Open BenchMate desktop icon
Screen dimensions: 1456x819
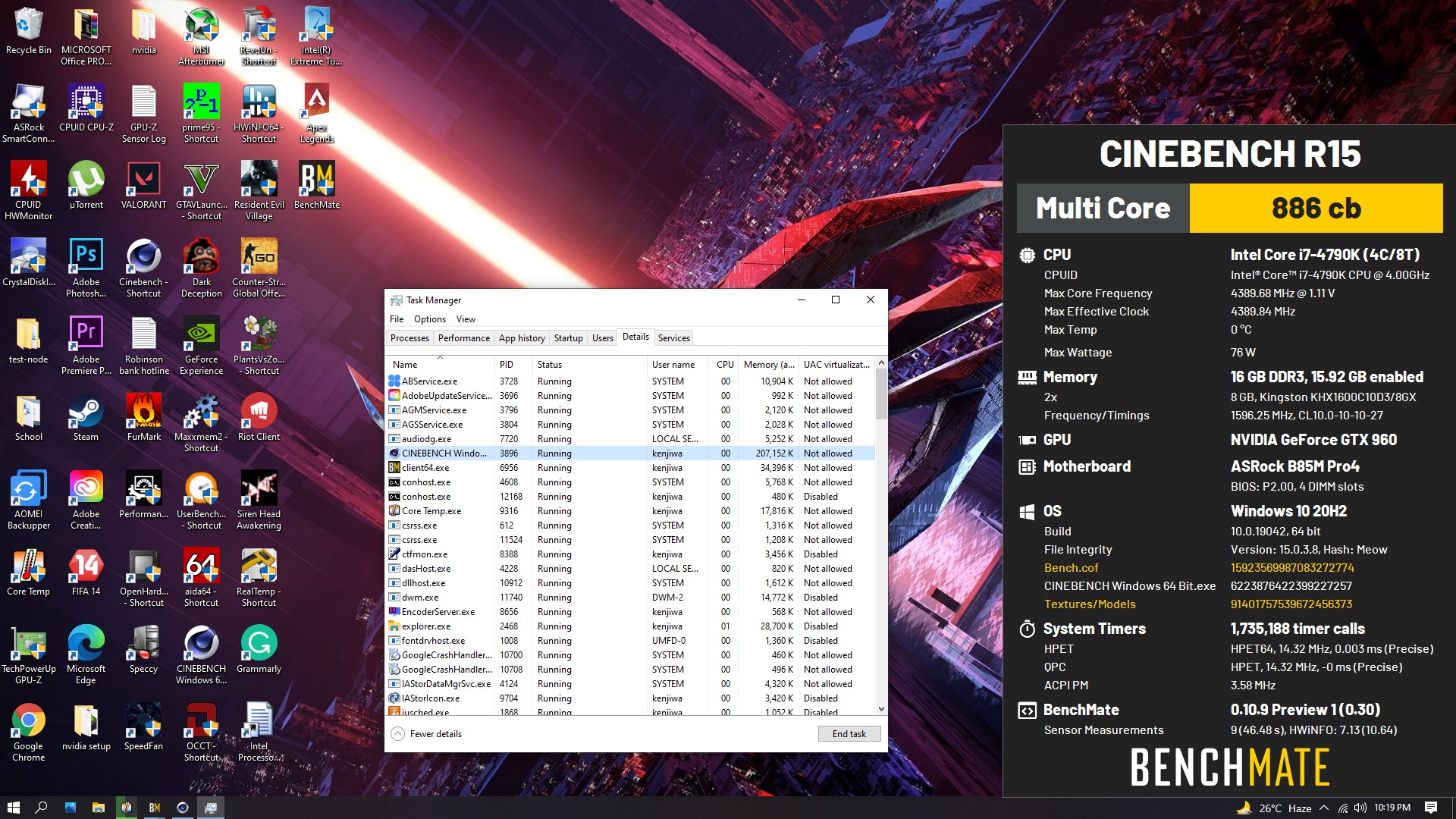point(316,185)
